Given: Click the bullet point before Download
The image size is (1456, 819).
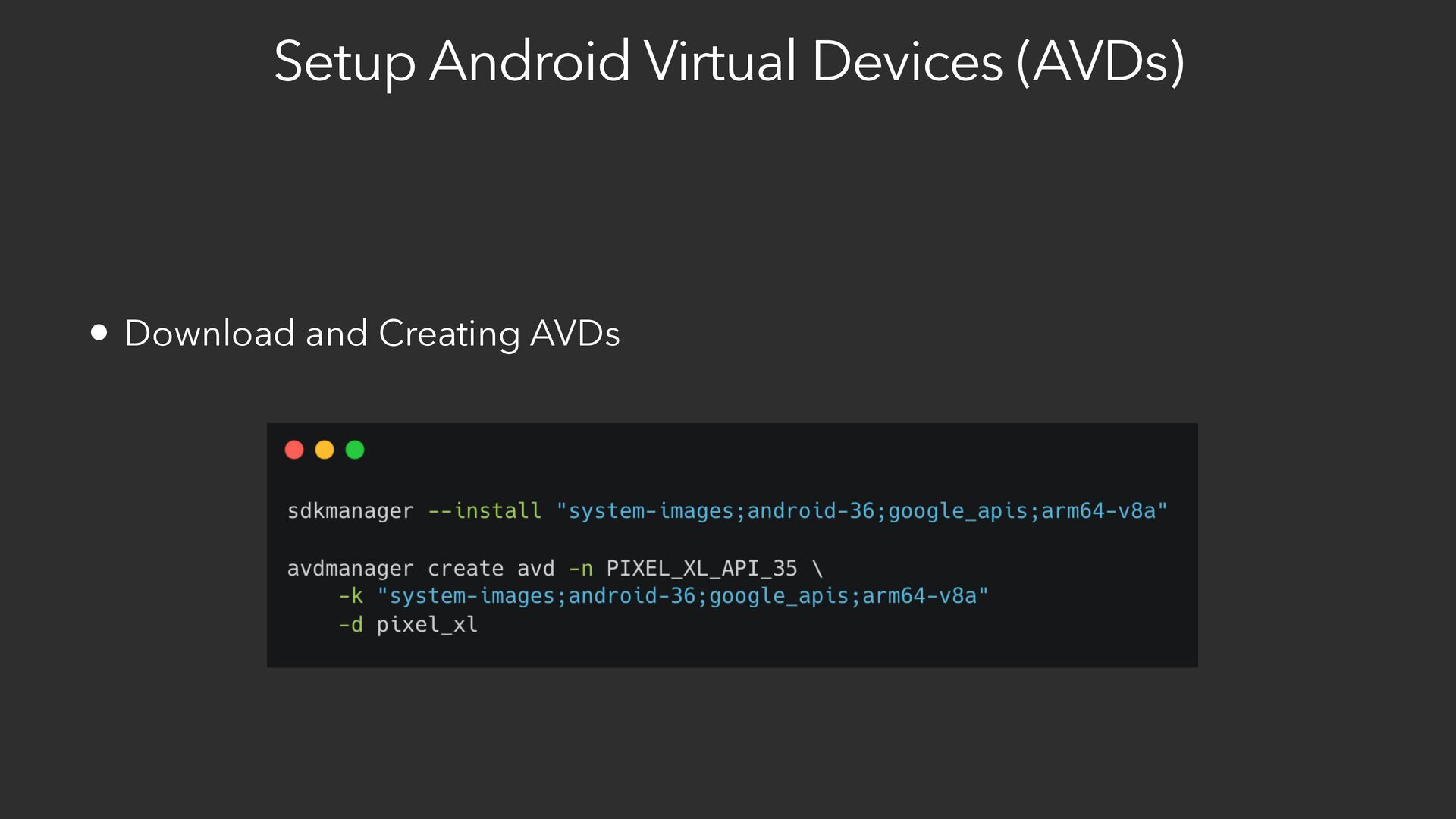Looking at the screenshot, I should pos(99,333).
